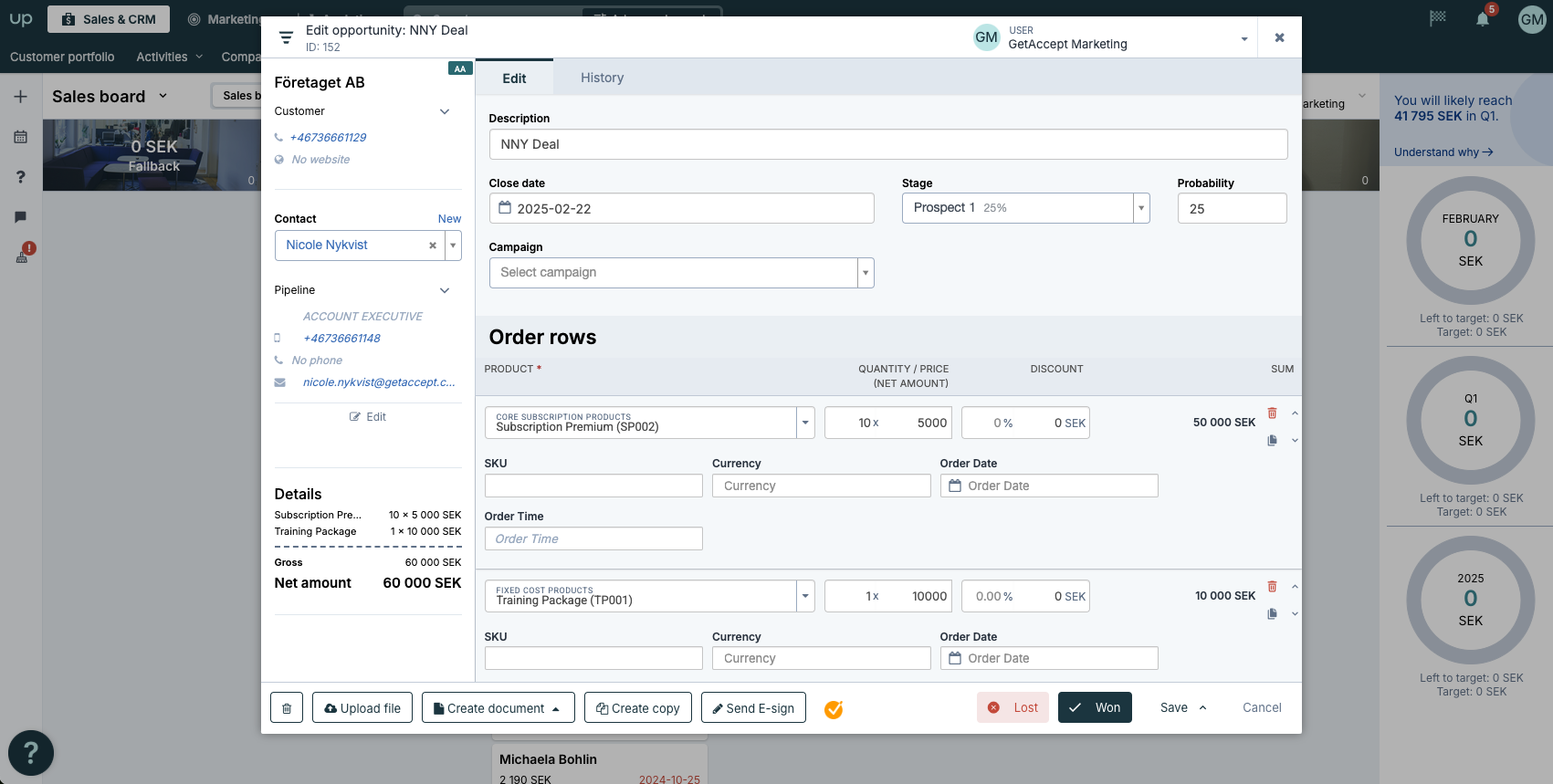
Task: Open the Stage dropdown
Action: pyautogui.click(x=1140, y=208)
